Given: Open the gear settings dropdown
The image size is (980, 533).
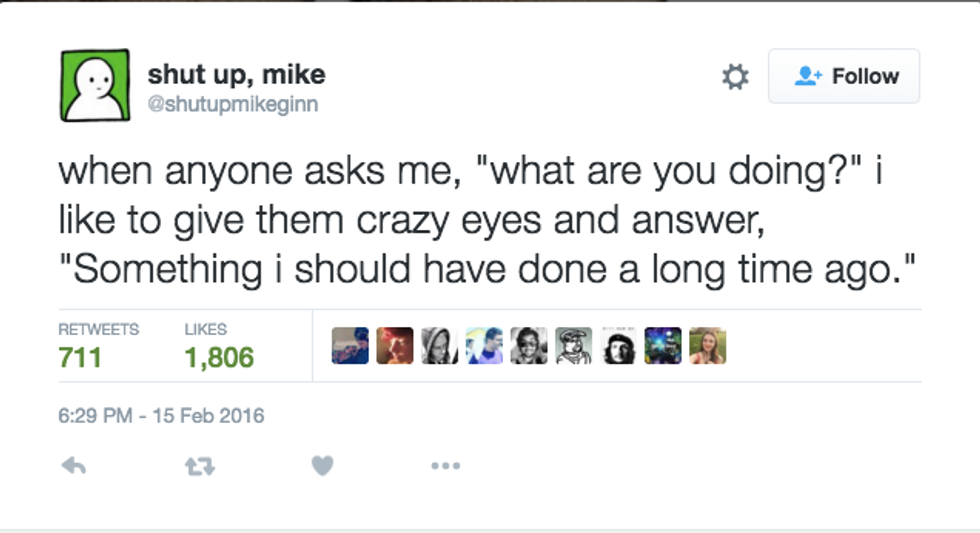Looking at the screenshot, I should click(x=735, y=77).
